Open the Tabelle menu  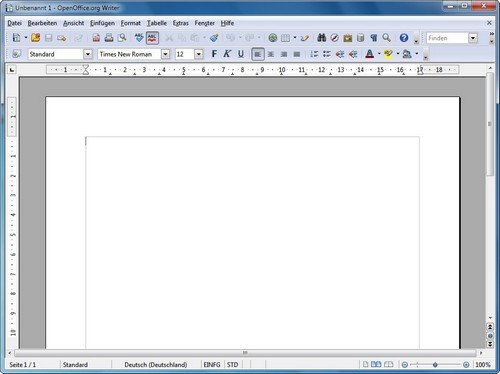click(x=157, y=23)
